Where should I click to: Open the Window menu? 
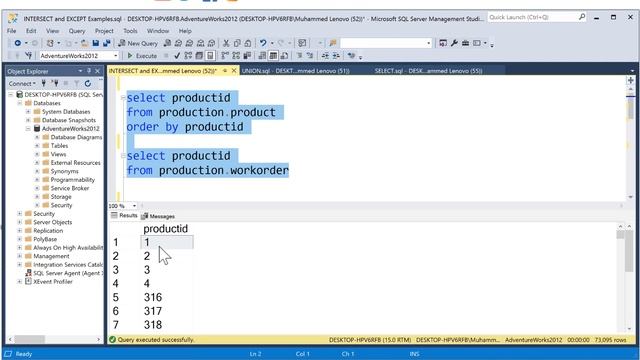[x=158, y=31]
